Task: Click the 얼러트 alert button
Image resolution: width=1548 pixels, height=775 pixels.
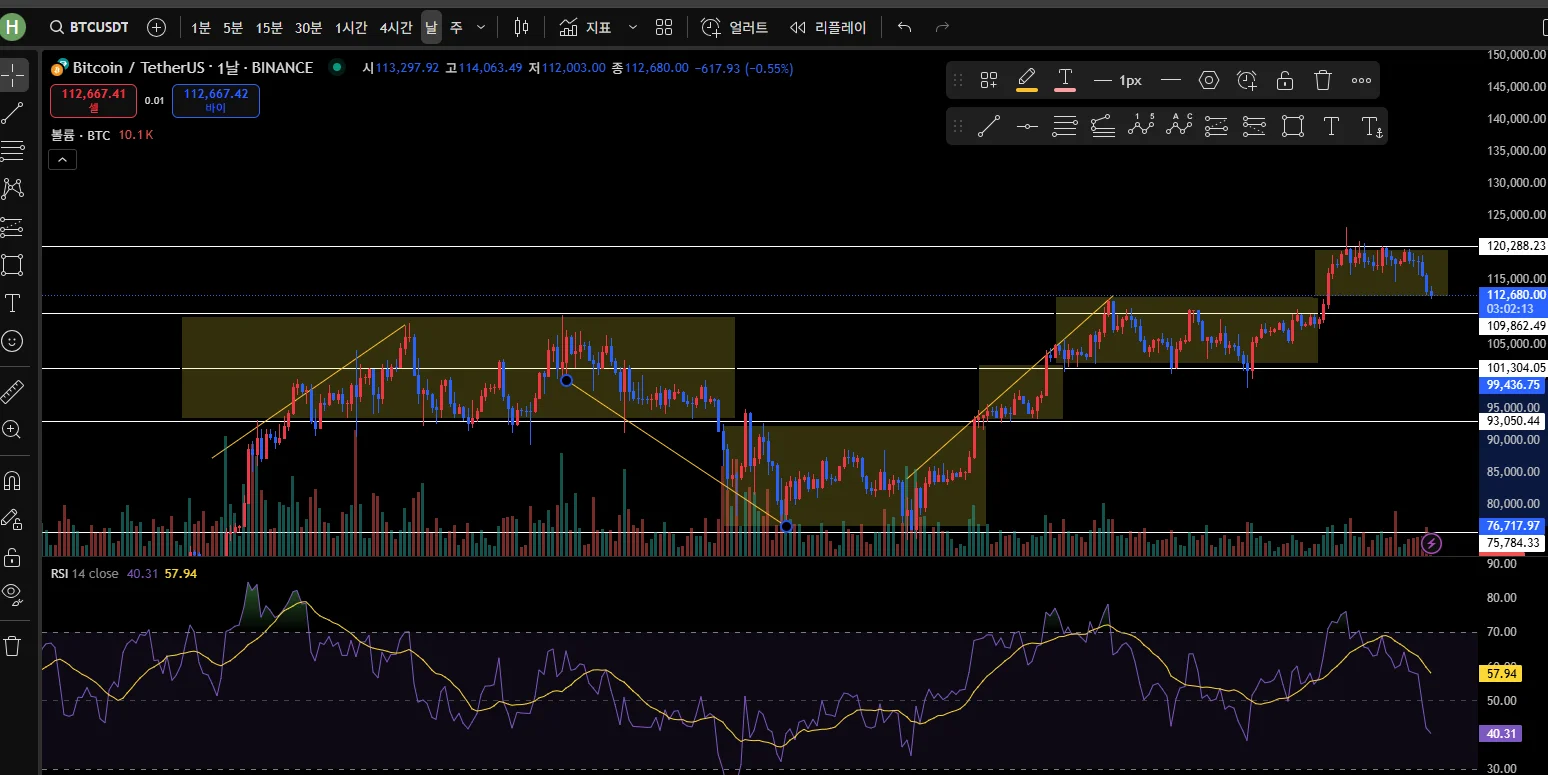Action: (735, 27)
